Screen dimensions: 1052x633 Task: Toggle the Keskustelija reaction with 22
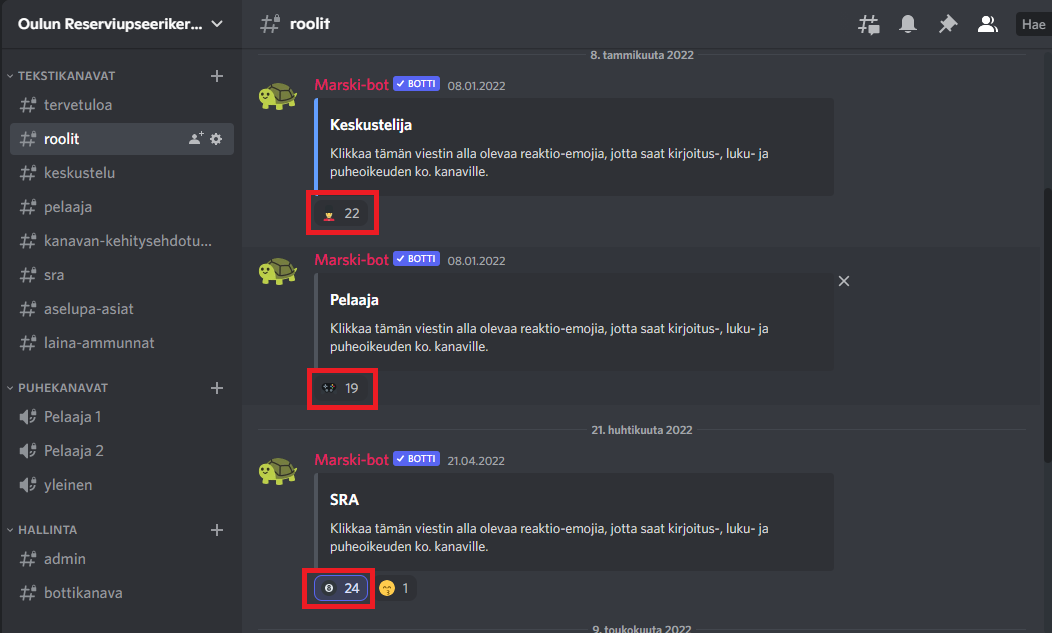click(x=341, y=213)
